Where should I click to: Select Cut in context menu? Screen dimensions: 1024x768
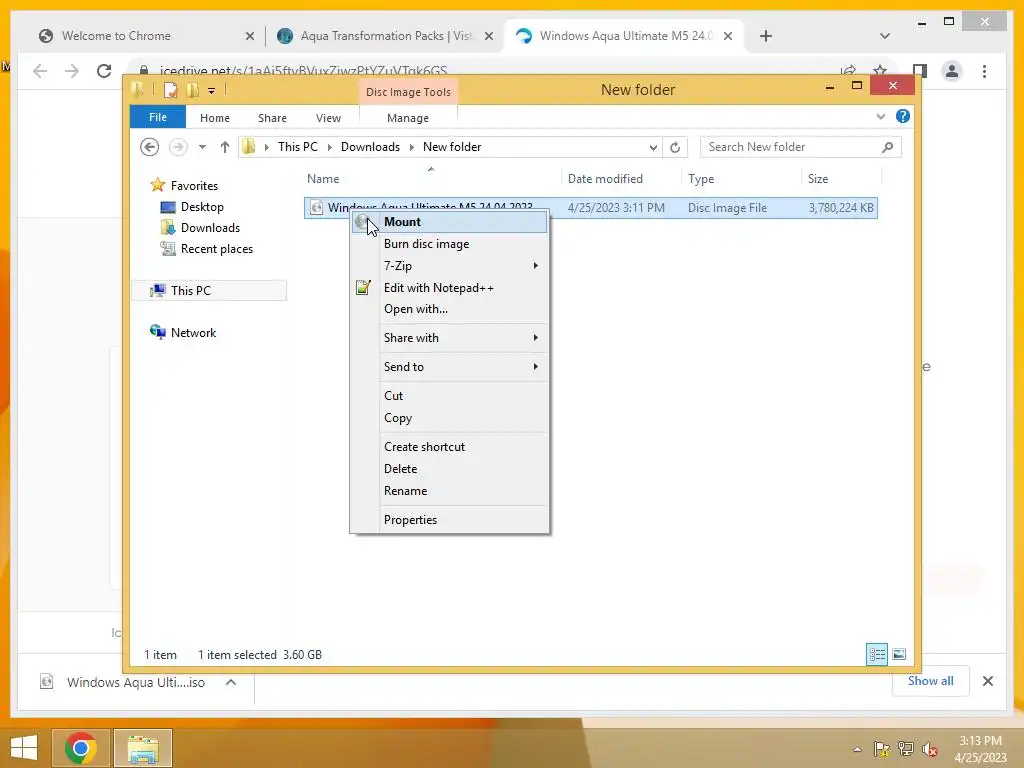point(449,396)
